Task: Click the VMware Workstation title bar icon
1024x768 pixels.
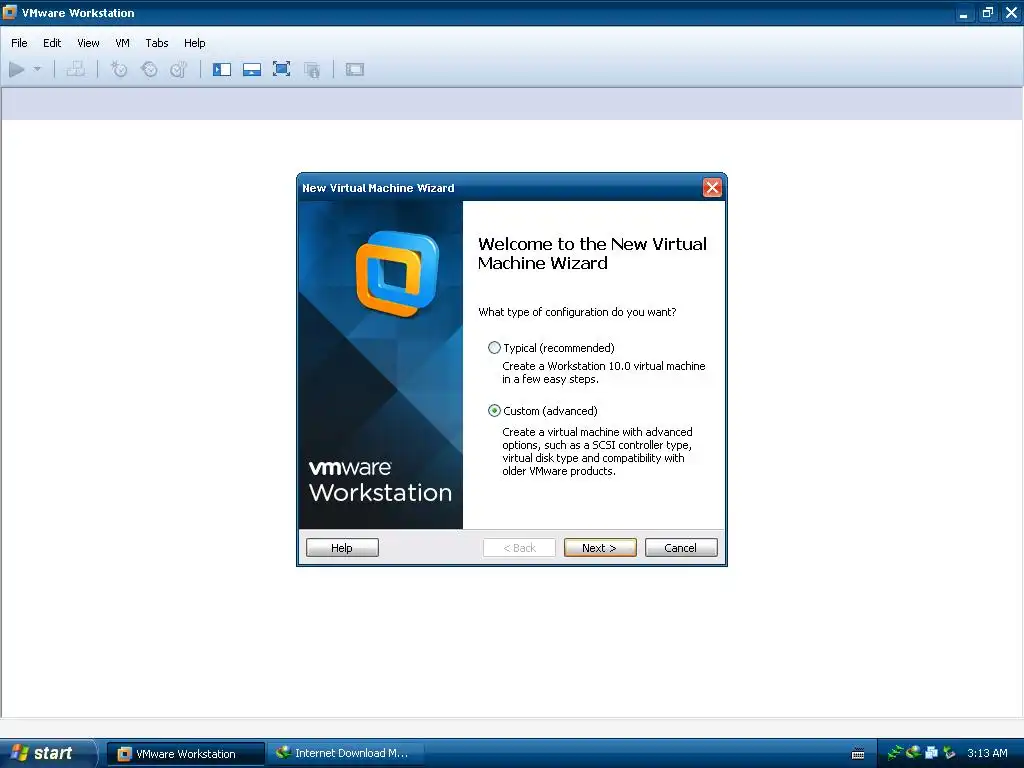Action: [x=10, y=12]
